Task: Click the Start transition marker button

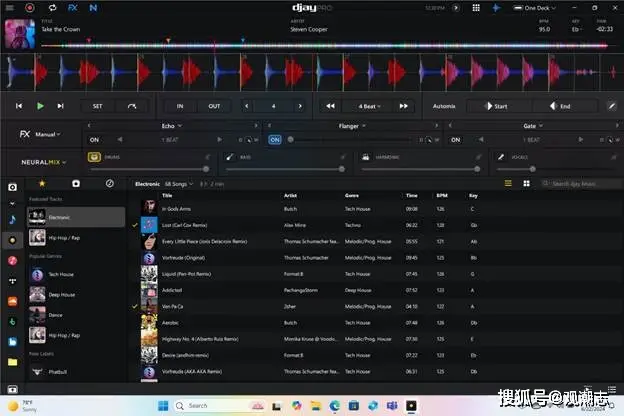Action: pos(497,106)
